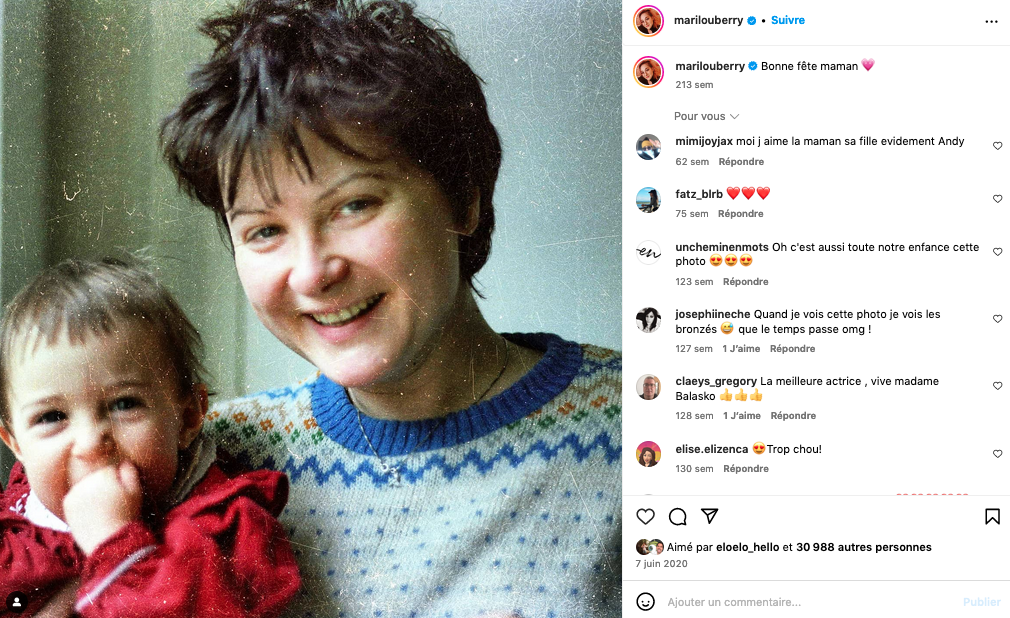Save post with bookmark icon
1010x618 pixels.
tap(992, 516)
